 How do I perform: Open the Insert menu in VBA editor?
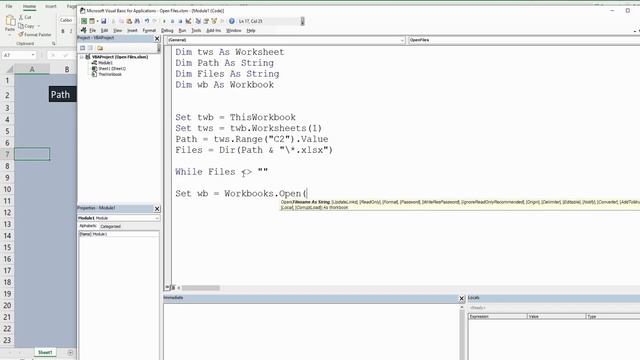(132, 31)
